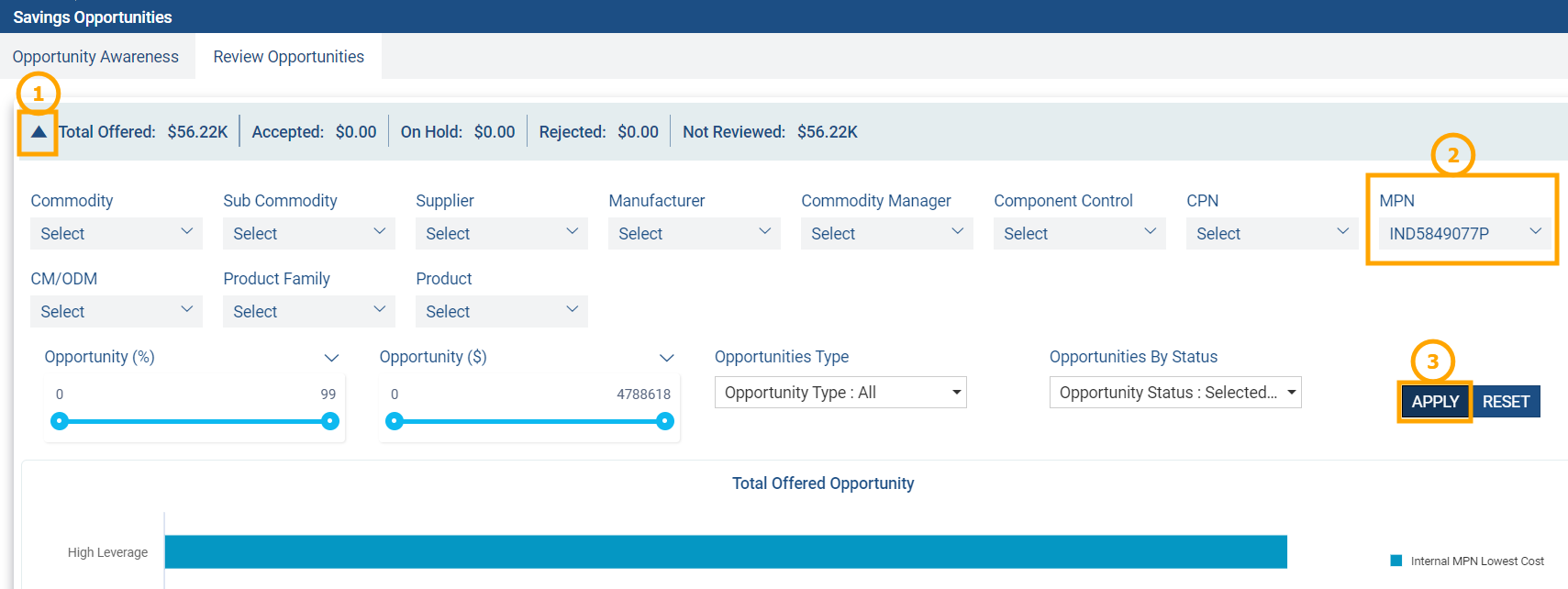Image resolution: width=1568 pixels, height=589 pixels.
Task: Click Internal MPN Lowest Cost legend swatch
Action: [x=1396, y=561]
